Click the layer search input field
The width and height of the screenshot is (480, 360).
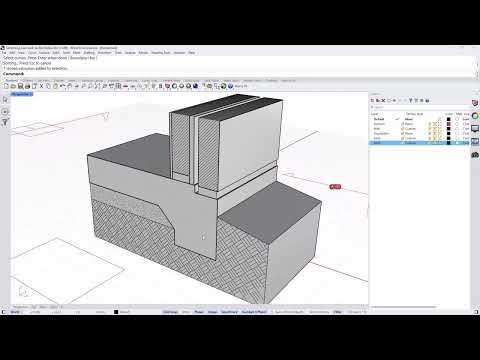(x=420, y=107)
